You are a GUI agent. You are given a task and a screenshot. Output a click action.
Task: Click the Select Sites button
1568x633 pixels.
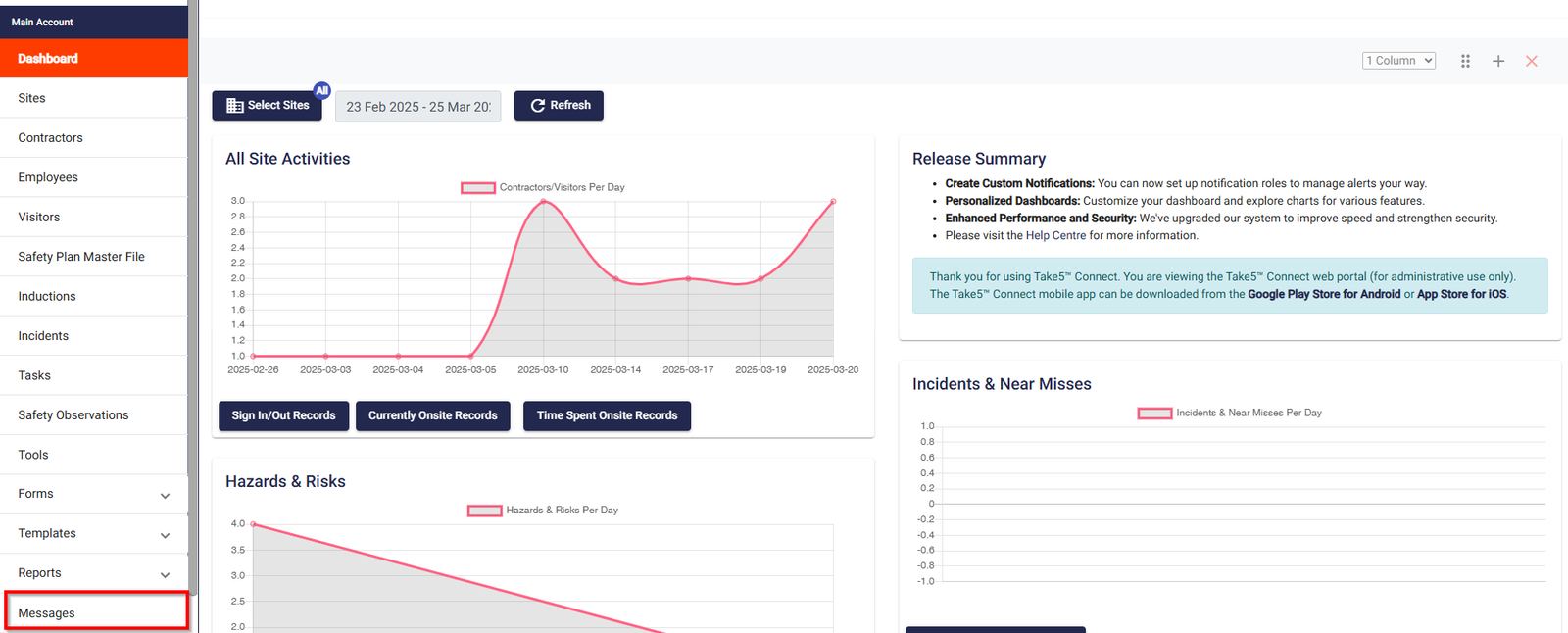coord(267,106)
